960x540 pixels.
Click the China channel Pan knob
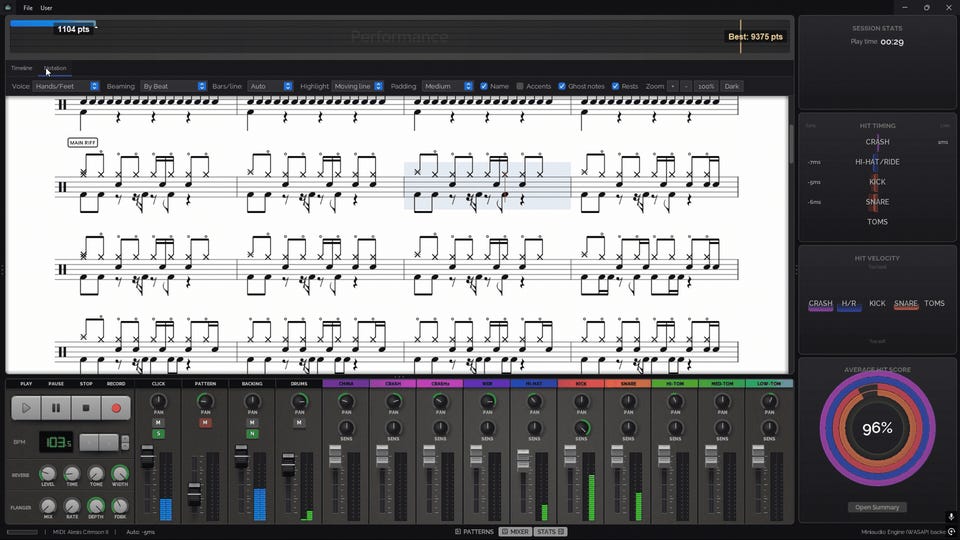tap(346, 402)
